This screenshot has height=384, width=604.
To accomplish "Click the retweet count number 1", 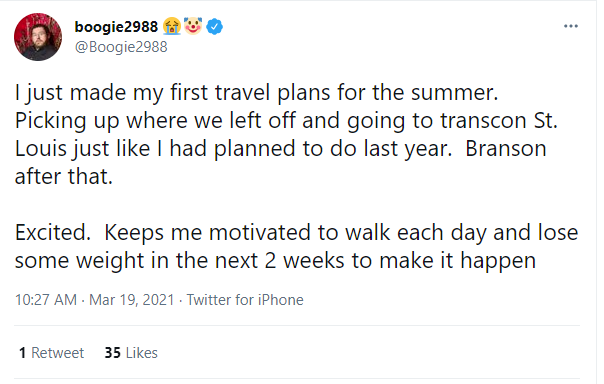I will (x=22, y=353).
